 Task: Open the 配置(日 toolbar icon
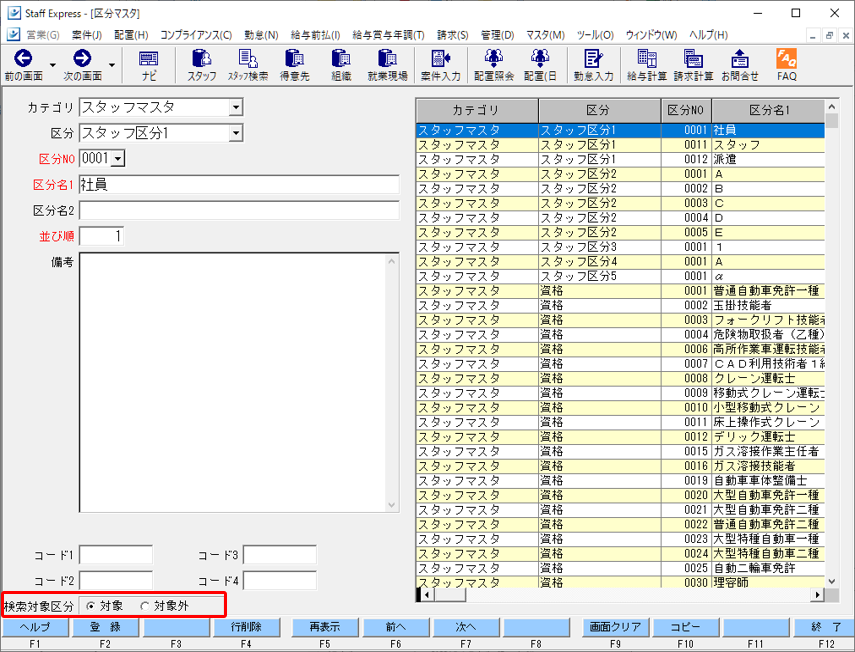click(540, 65)
